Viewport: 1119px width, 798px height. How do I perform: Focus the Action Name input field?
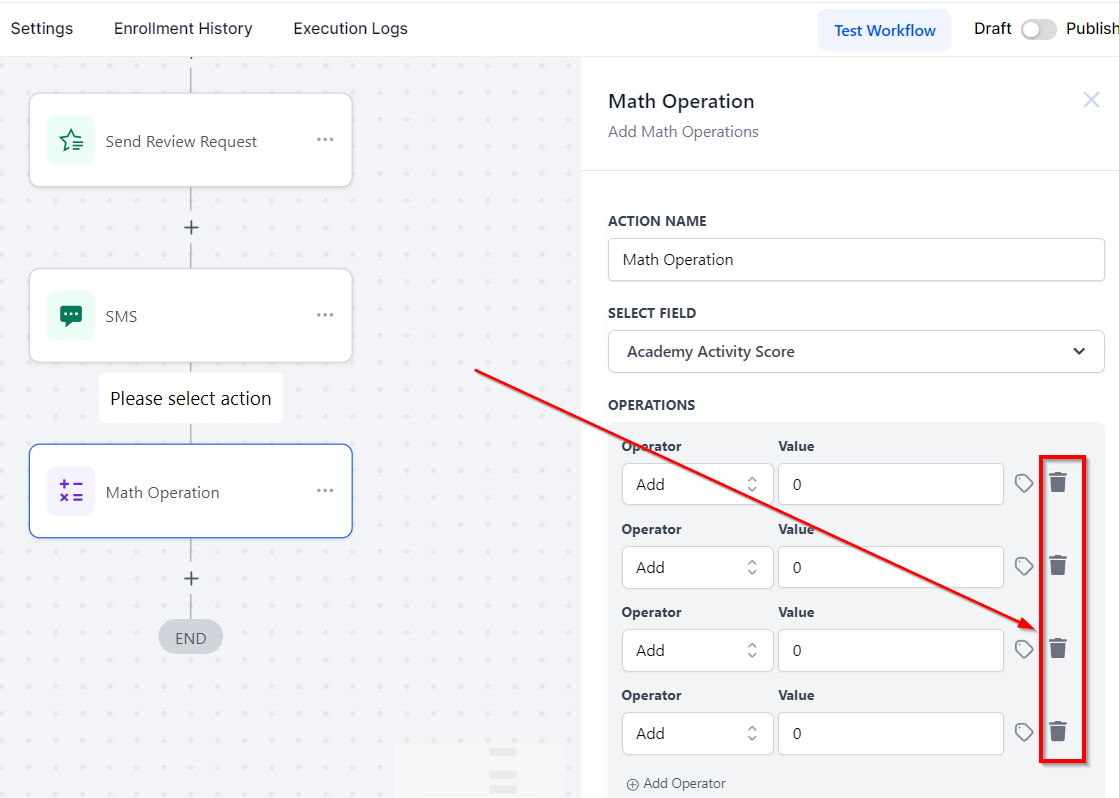856,259
